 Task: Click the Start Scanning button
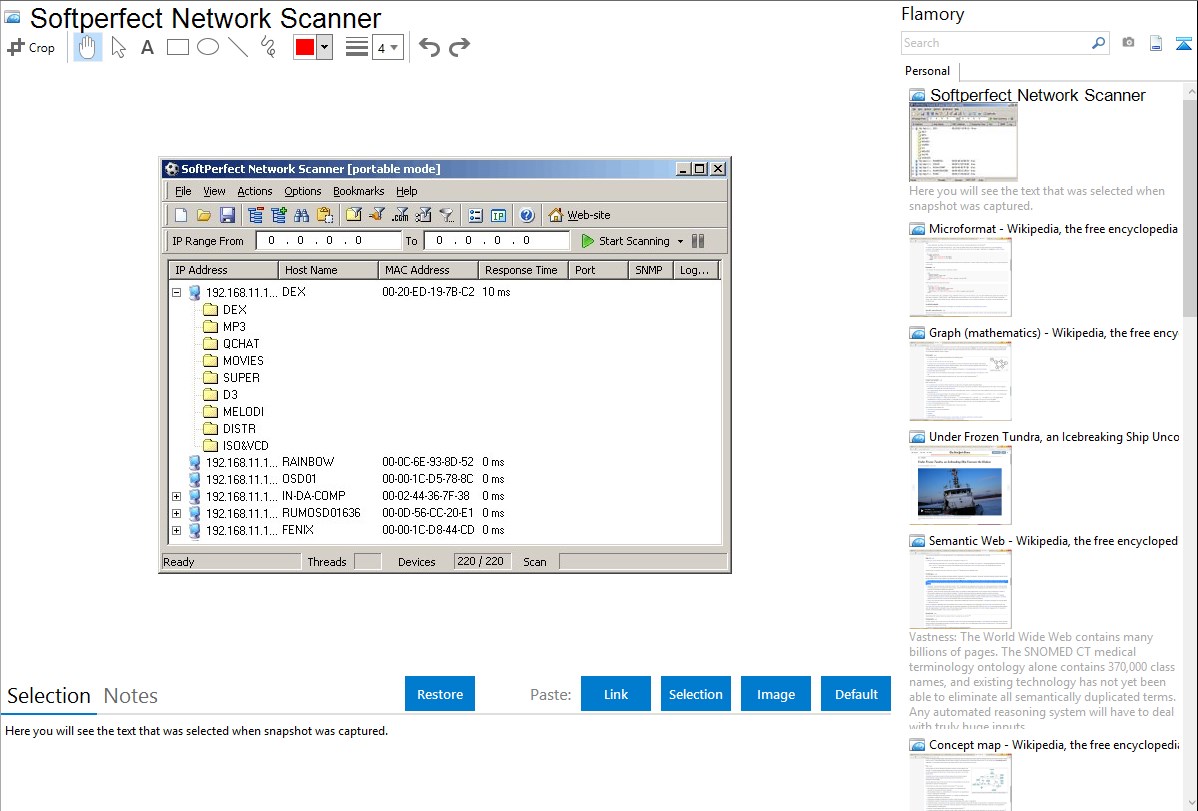point(626,241)
